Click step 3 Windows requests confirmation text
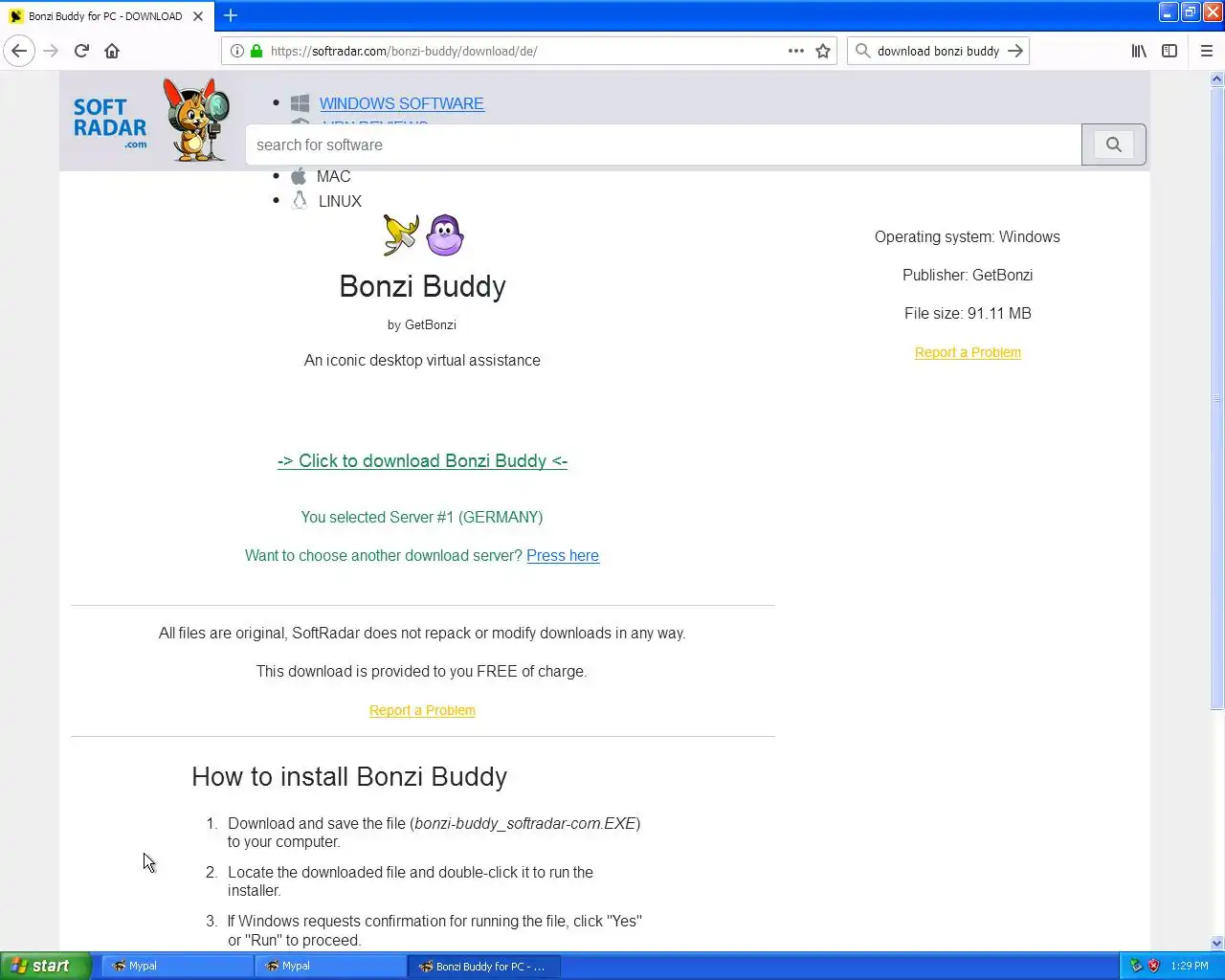1225x980 pixels. (x=434, y=930)
